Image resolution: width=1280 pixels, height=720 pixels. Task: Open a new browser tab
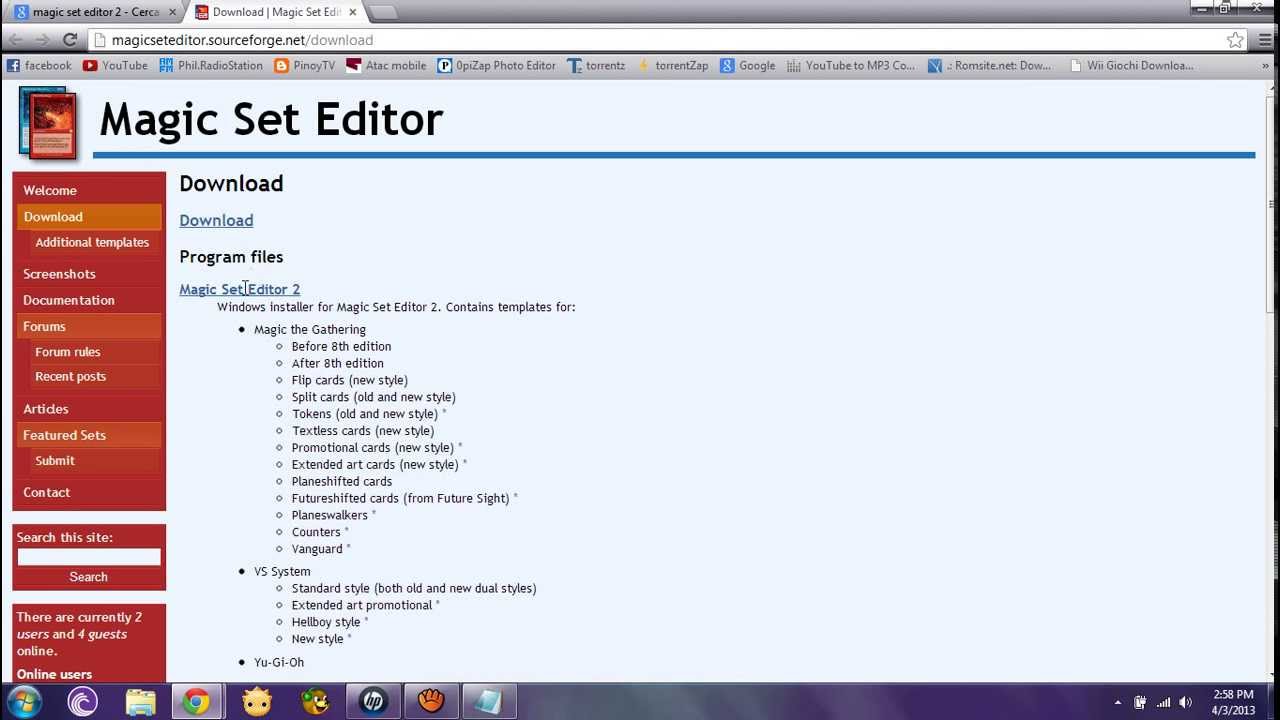click(x=383, y=12)
